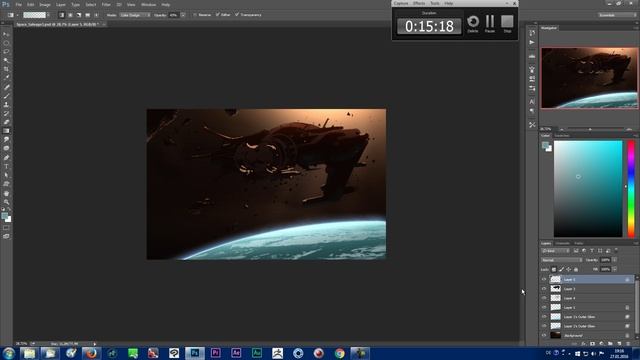Open the Filter menu
The image size is (640, 360).
(106, 5)
